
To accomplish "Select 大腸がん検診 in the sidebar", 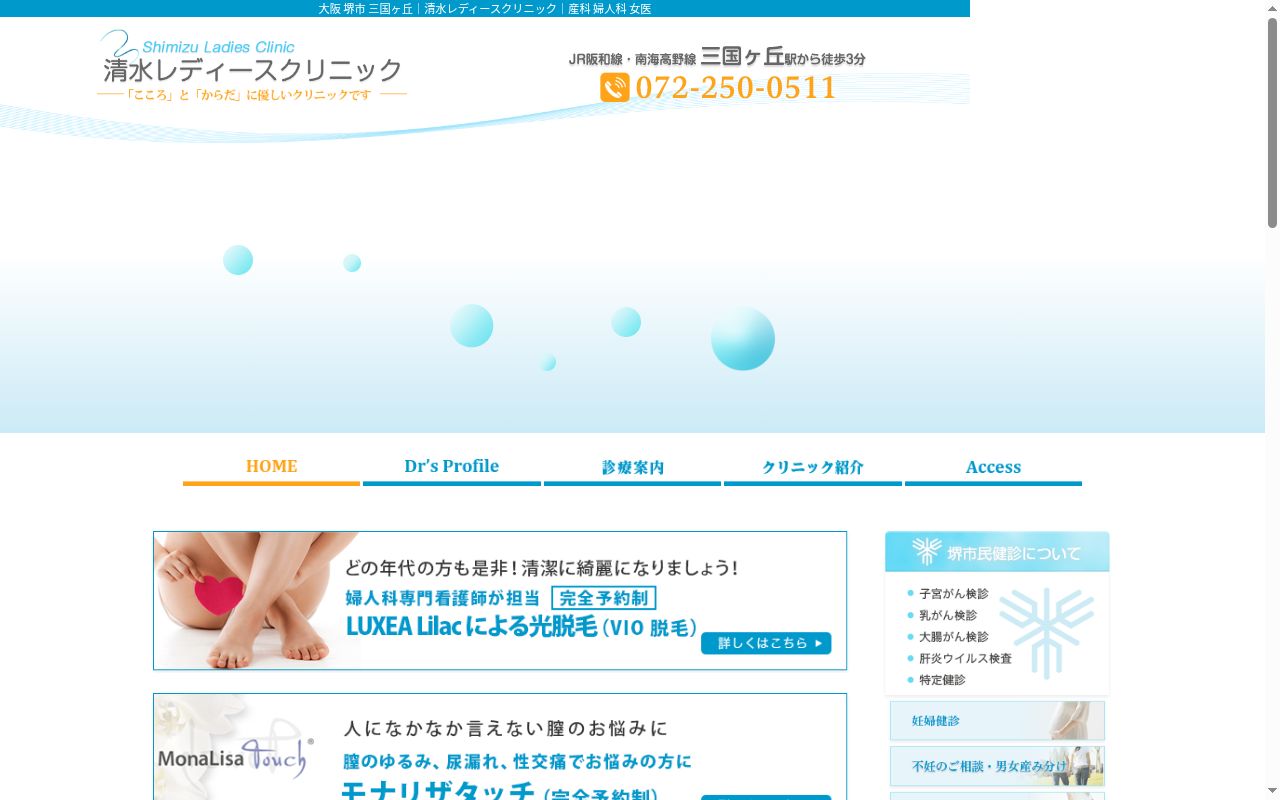I will coord(954,637).
